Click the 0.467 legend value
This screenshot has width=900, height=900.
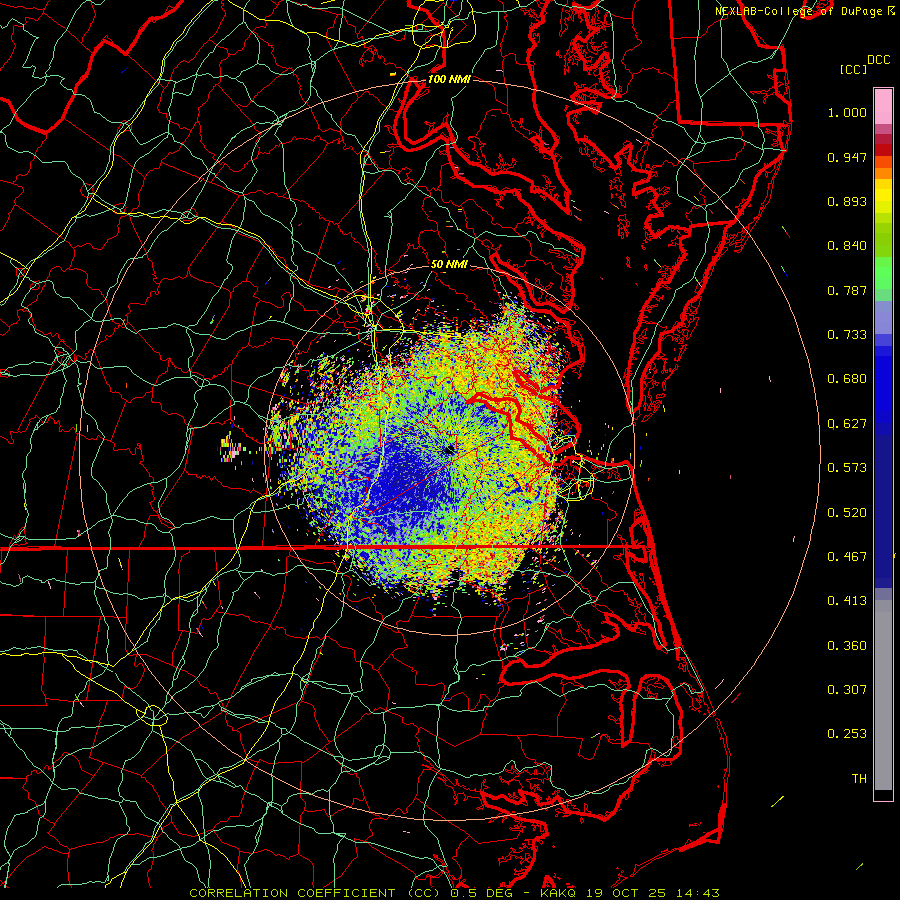(x=847, y=557)
